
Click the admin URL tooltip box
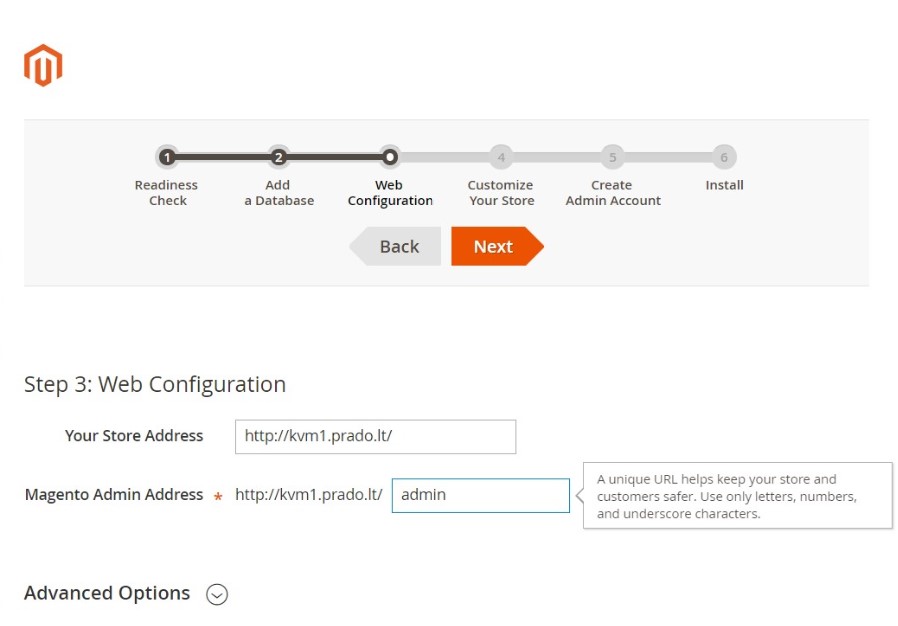pos(738,495)
